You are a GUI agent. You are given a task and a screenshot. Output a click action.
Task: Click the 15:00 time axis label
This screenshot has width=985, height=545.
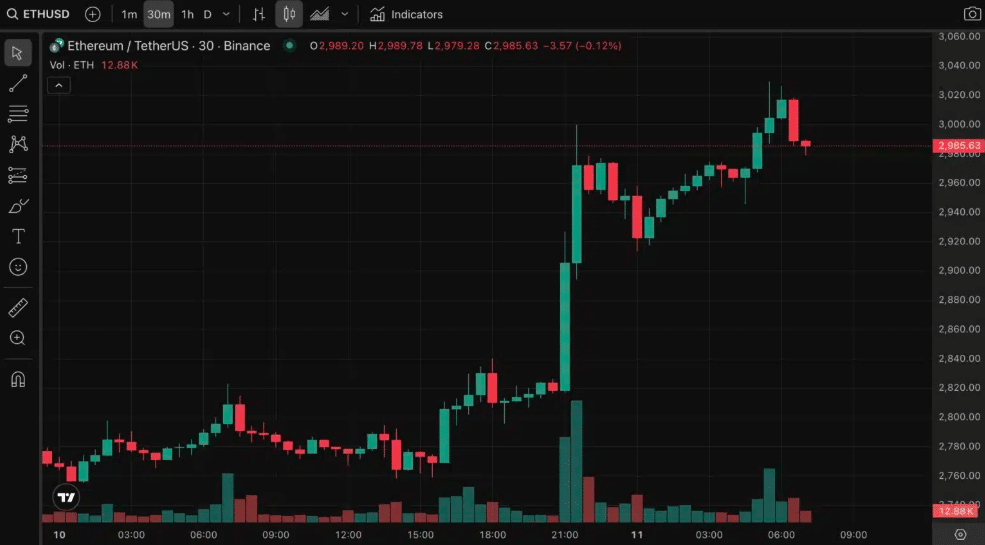click(x=420, y=535)
